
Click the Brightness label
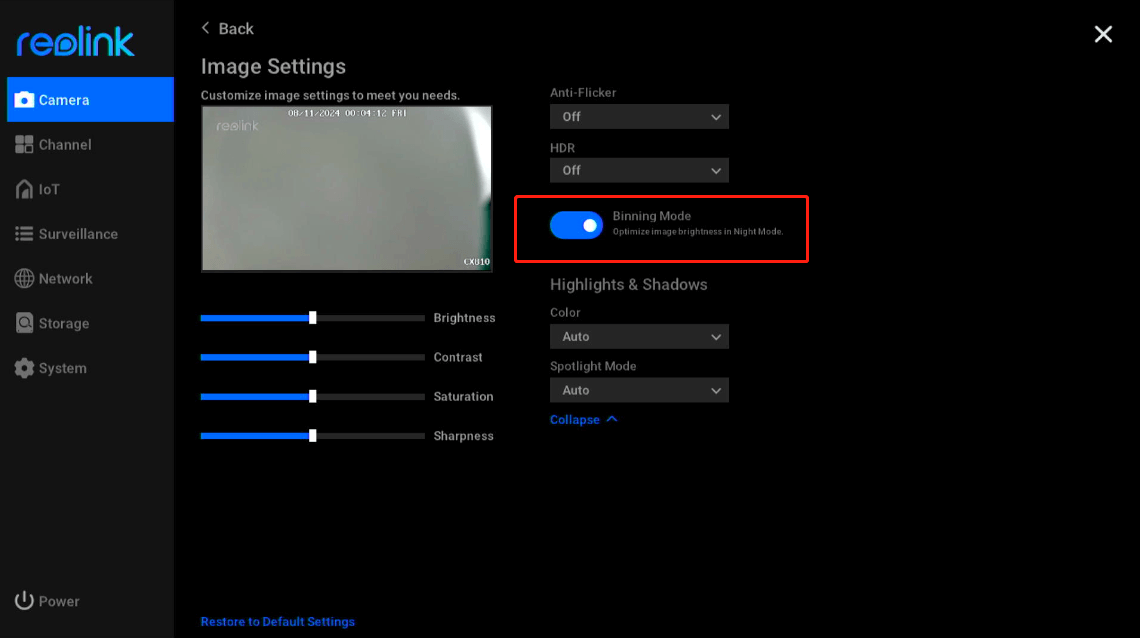(x=465, y=318)
